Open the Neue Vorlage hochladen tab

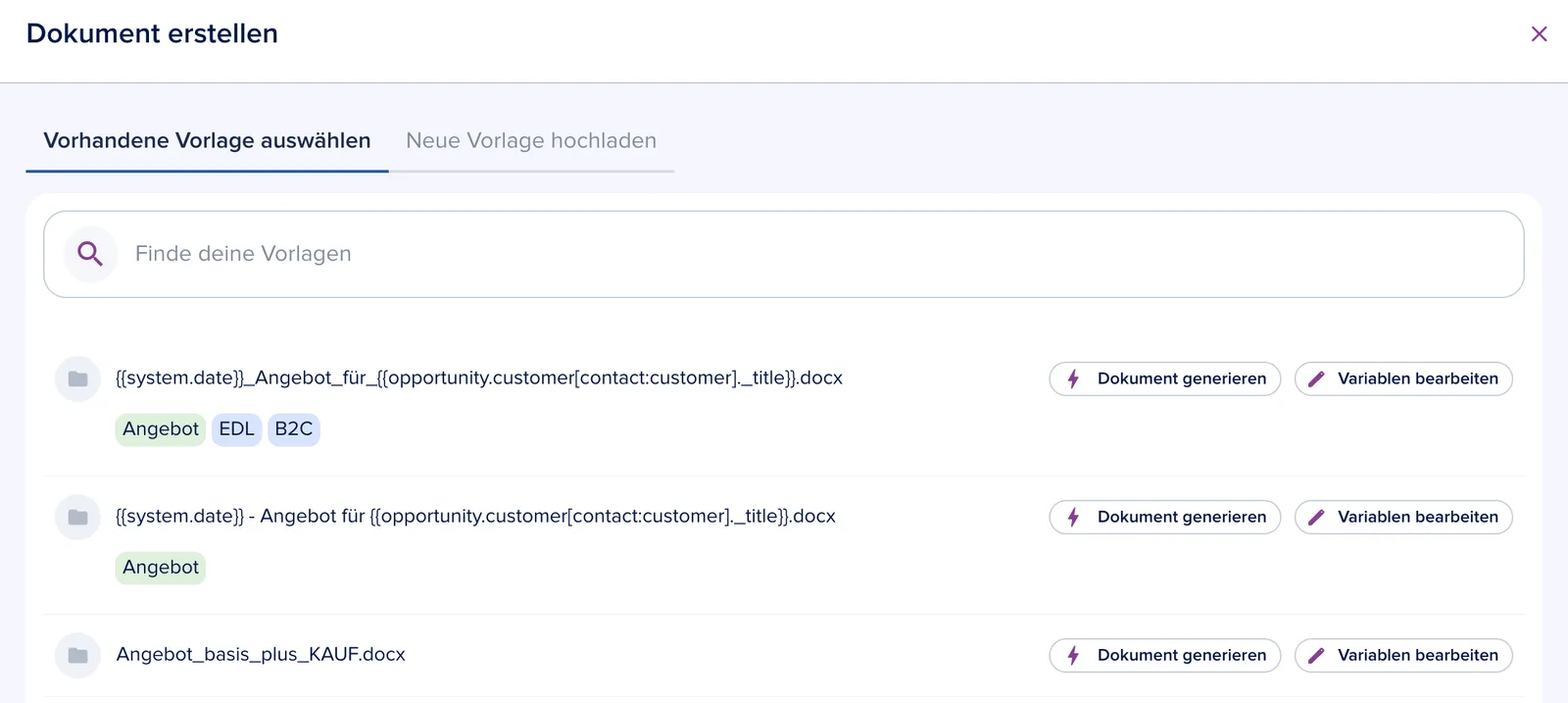pos(531,141)
